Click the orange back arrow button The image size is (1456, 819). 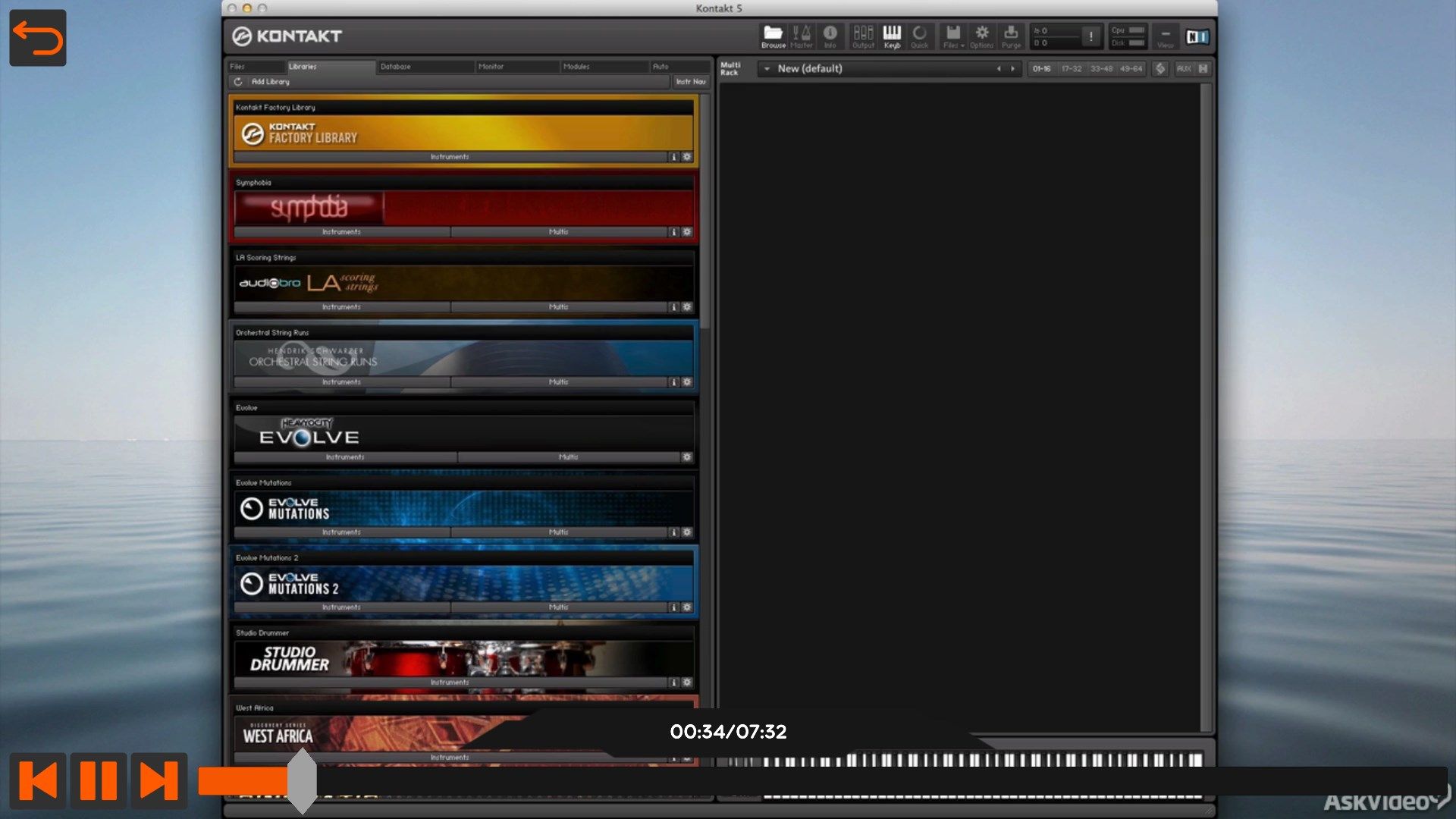tap(38, 38)
